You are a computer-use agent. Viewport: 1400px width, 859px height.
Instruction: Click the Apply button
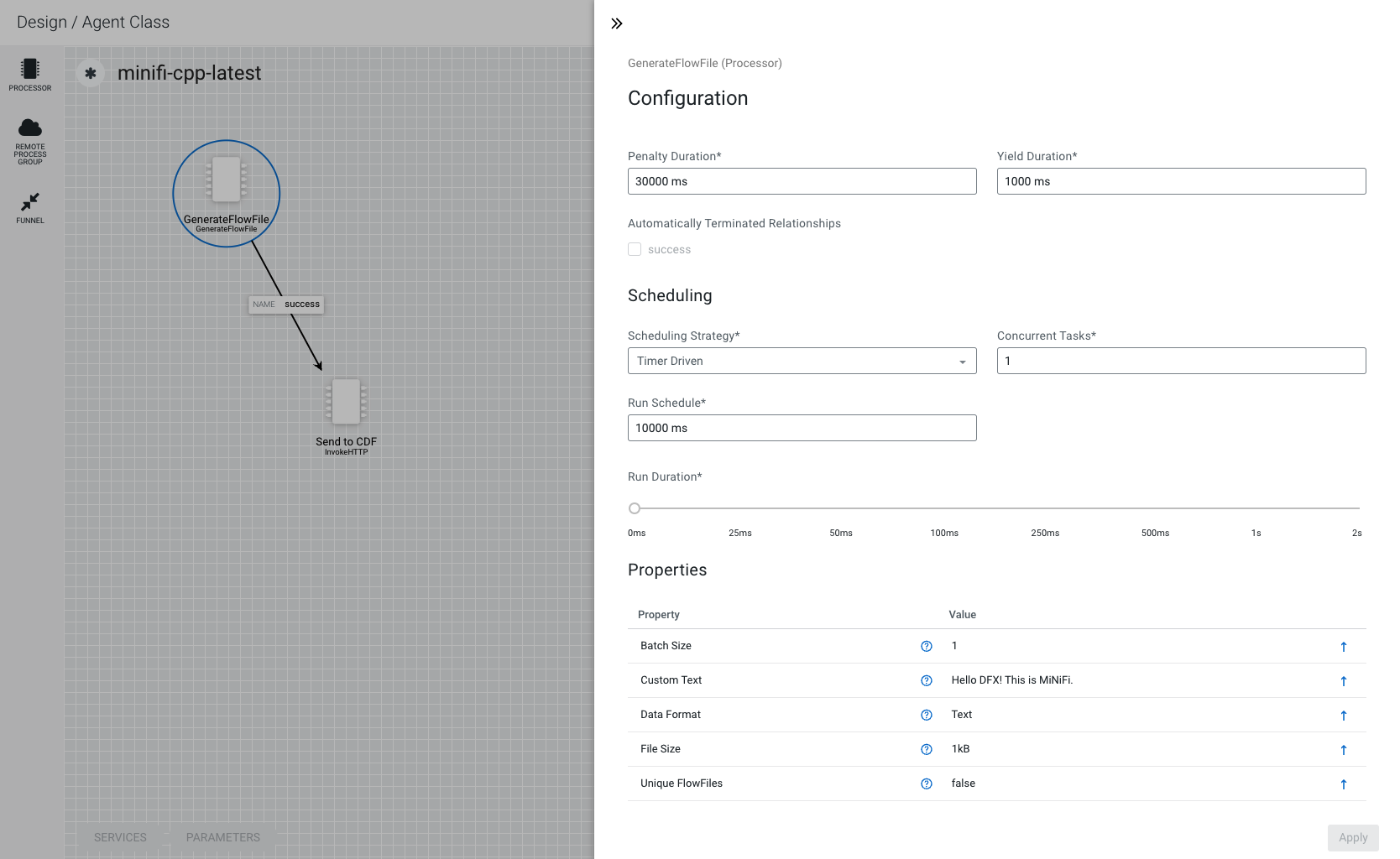coord(1352,837)
